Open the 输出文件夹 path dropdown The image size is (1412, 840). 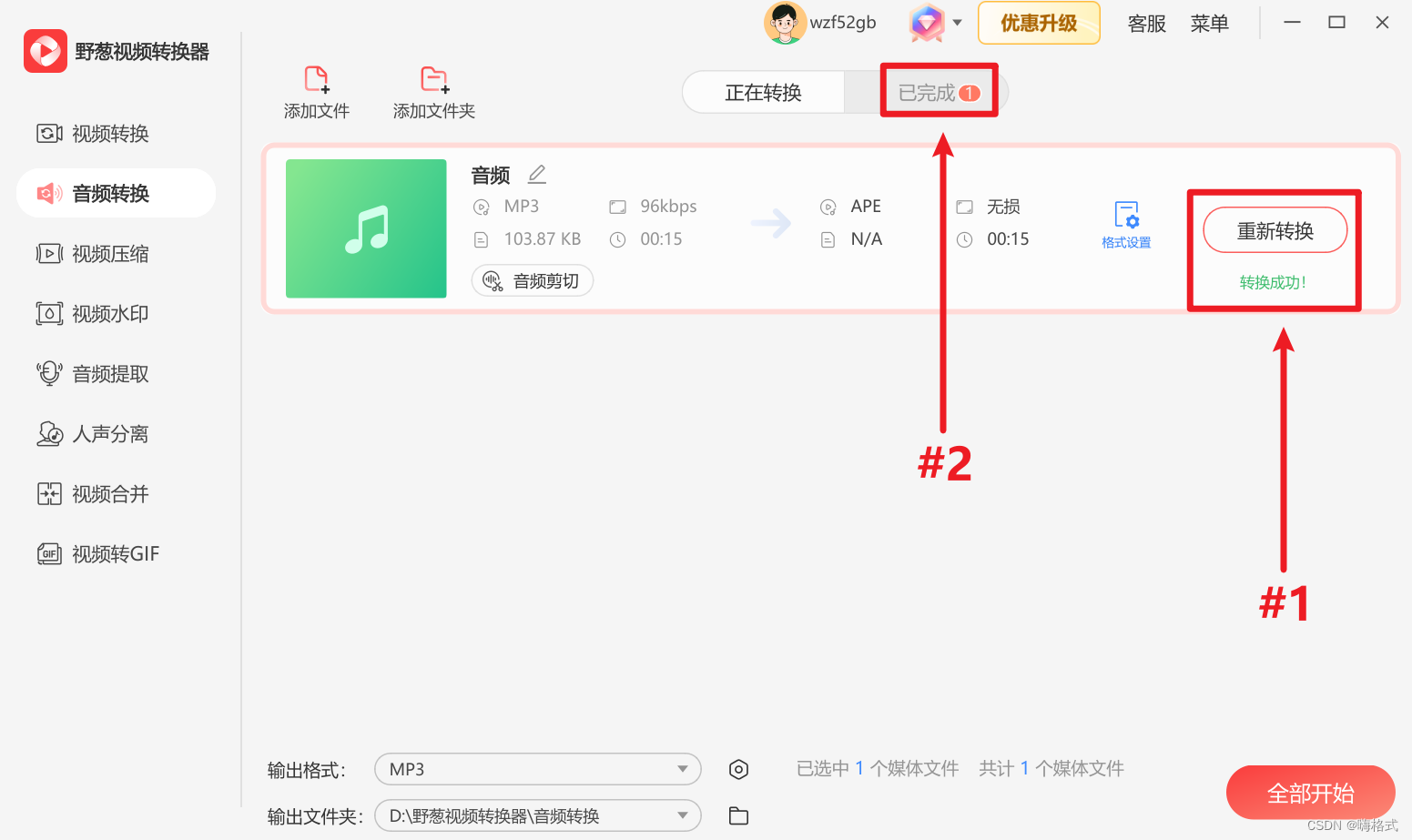(537, 815)
